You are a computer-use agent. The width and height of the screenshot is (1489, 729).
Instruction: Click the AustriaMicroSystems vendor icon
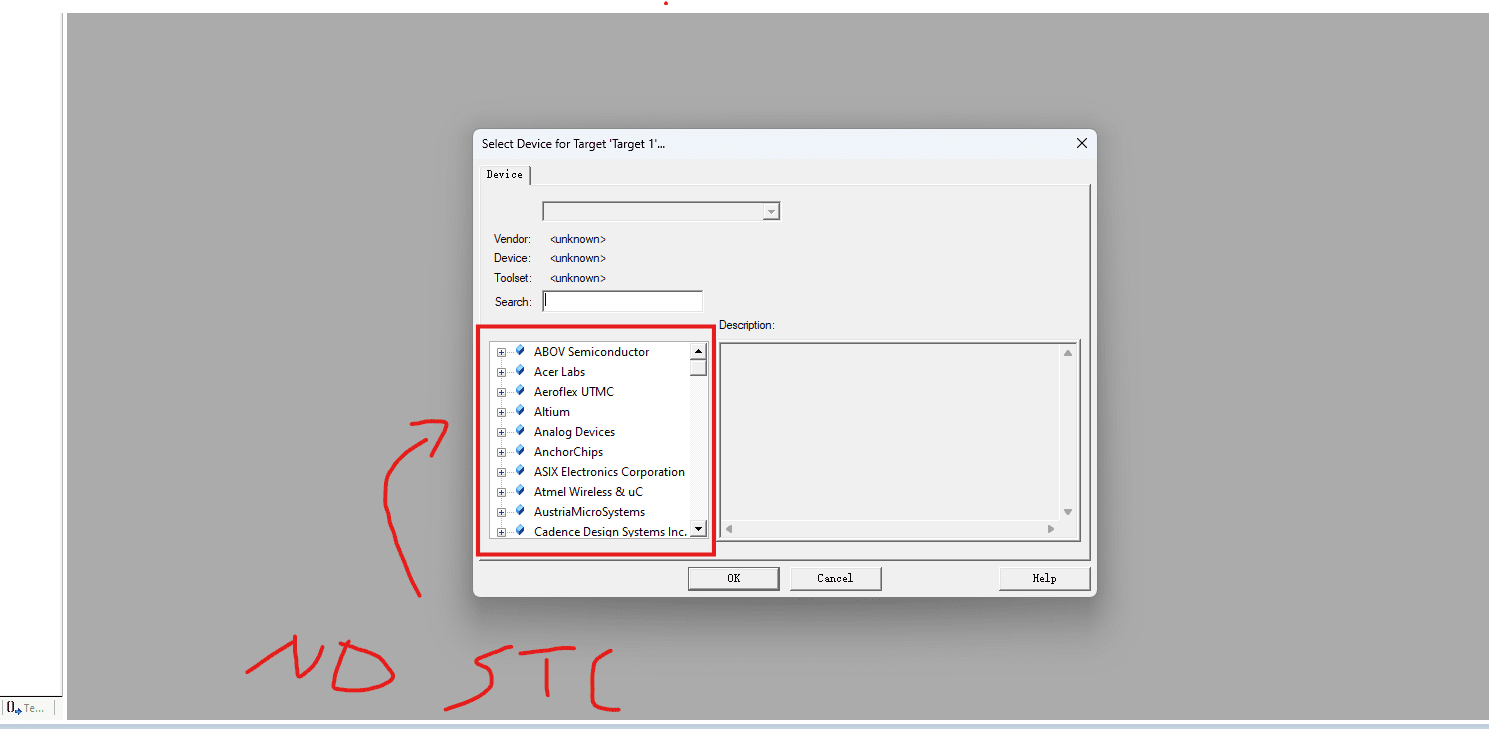point(520,511)
